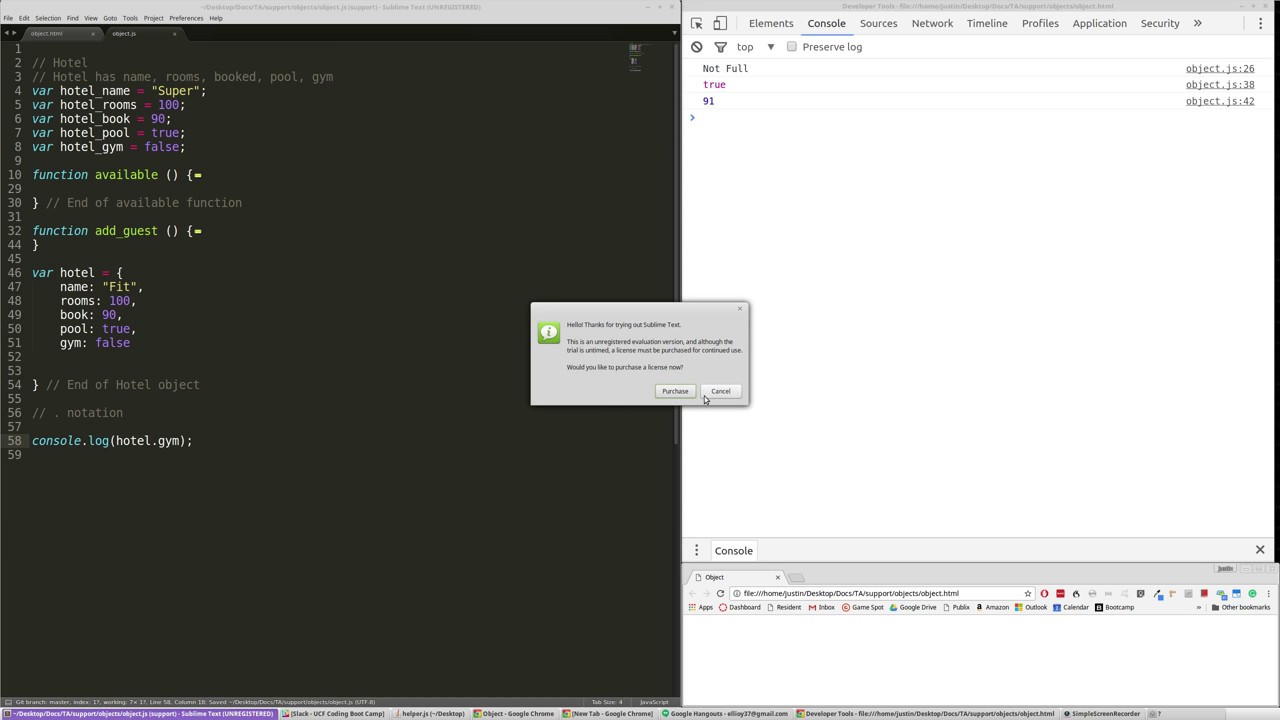Open the Bootcamp bookmark
The width and height of the screenshot is (1280, 720).
point(1115,607)
